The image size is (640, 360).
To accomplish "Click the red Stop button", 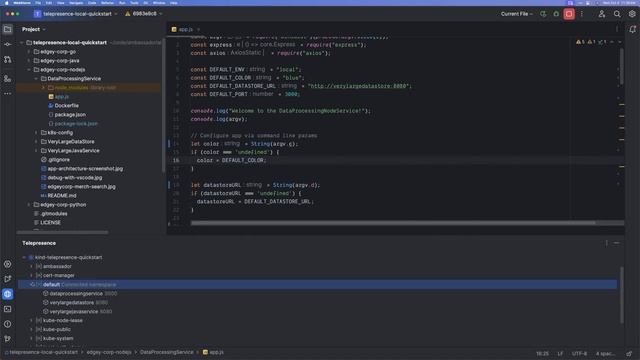I will (x=569, y=14).
